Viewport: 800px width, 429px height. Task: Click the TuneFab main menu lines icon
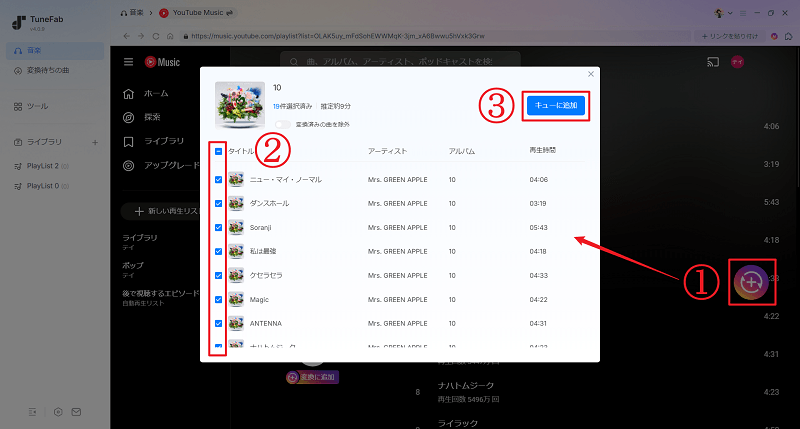tap(743, 13)
